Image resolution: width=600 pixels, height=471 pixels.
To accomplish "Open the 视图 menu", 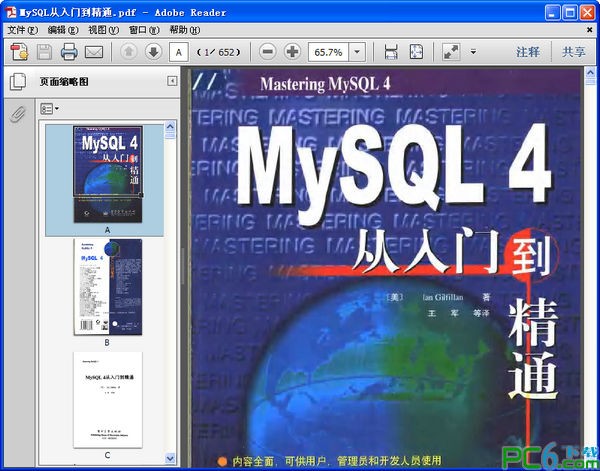I will 104,30.
